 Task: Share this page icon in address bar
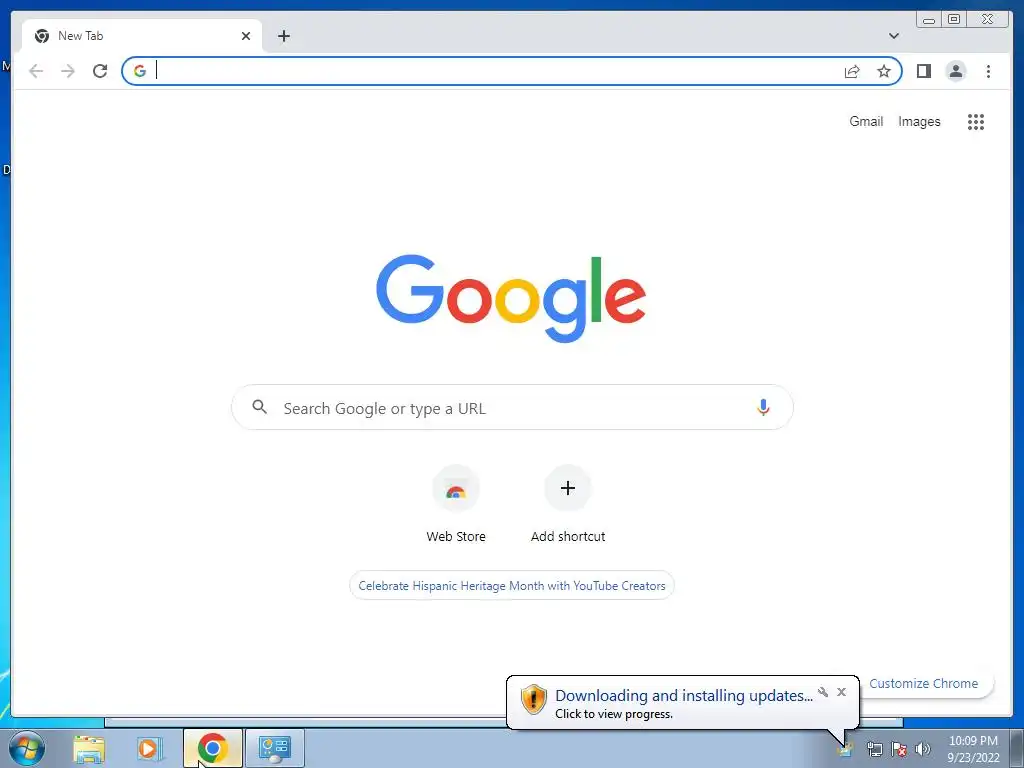tap(852, 71)
